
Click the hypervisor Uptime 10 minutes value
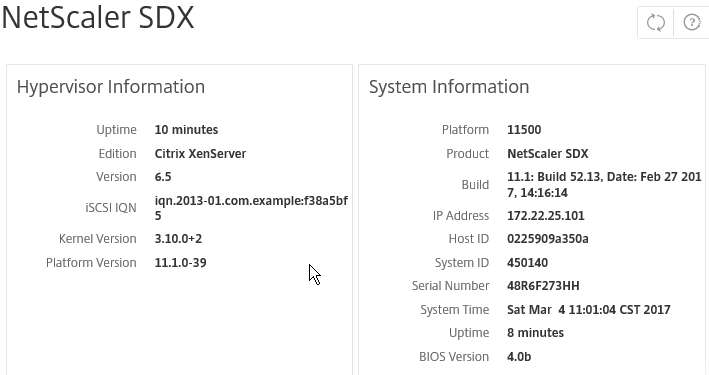tap(186, 130)
